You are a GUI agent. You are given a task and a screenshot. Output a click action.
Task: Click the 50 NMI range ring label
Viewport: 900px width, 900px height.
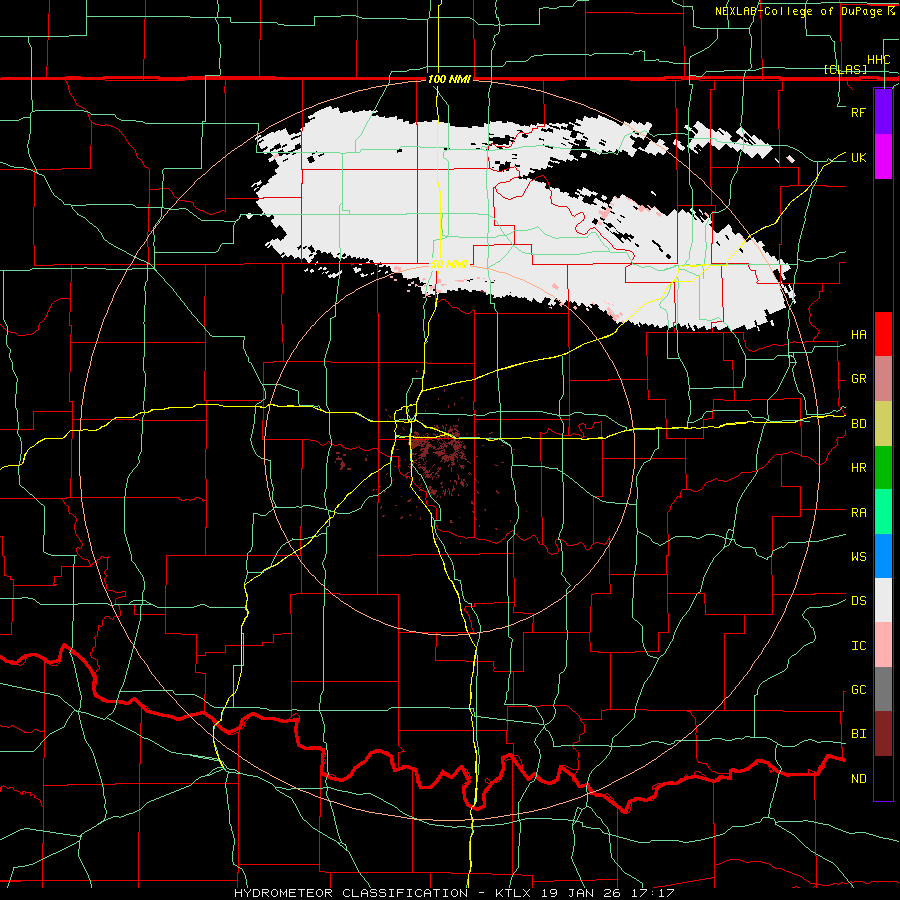[449, 264]
